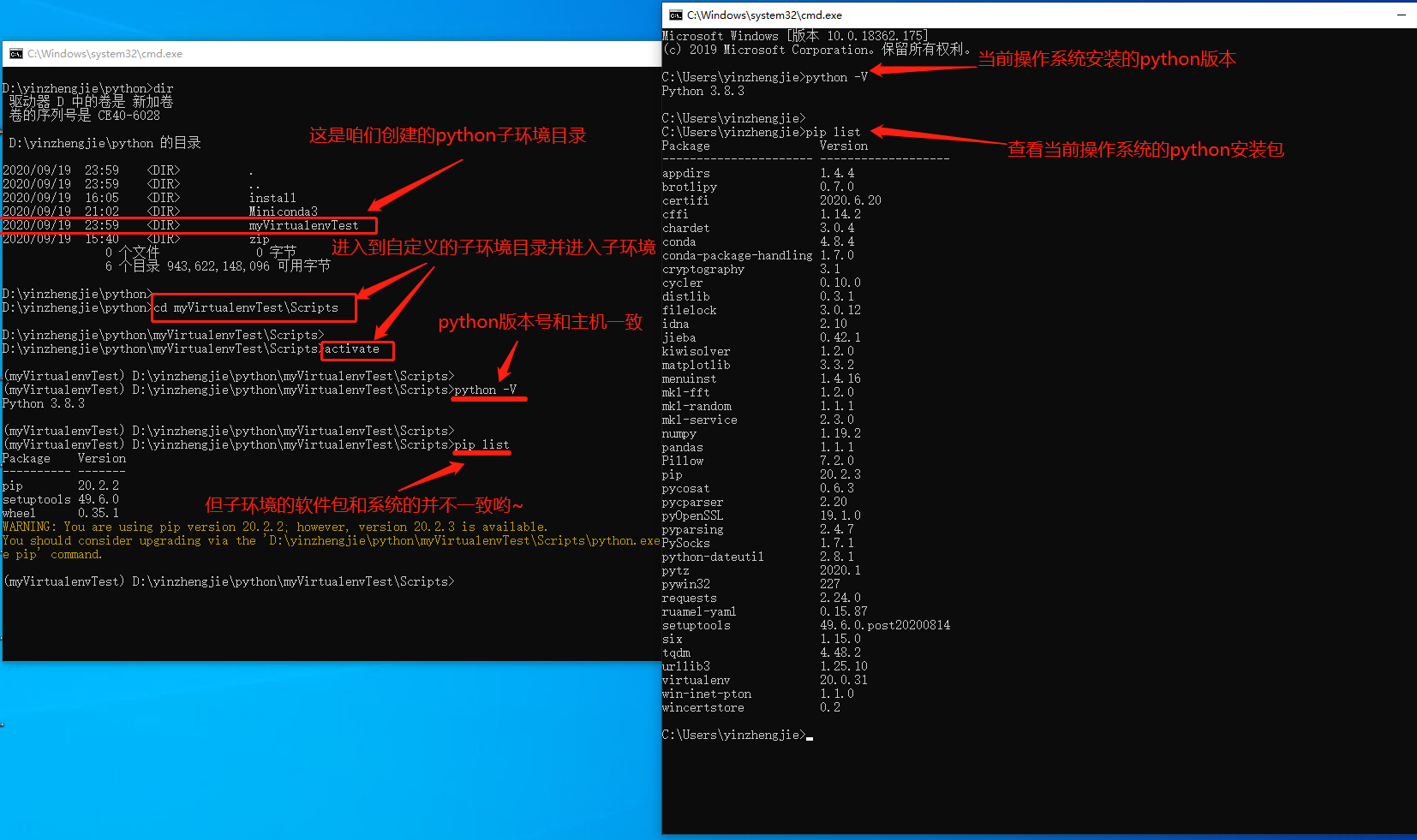Screen dimensions: 1417x840
Task: Click the underlined 'pip list' command in the left terminal
Action: [x=481, y=444]
